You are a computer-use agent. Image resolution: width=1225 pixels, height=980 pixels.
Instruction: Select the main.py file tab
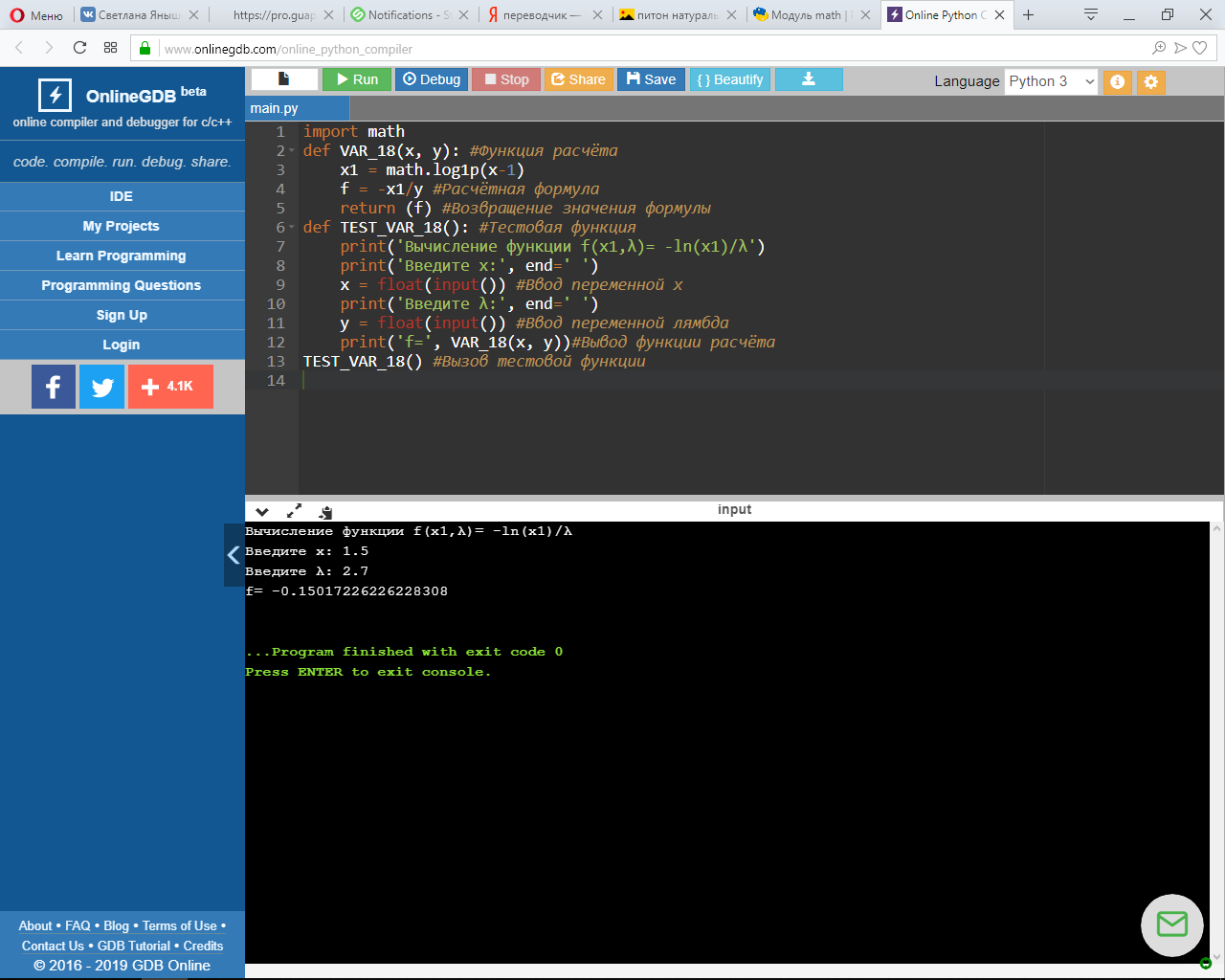coord(275,108)
